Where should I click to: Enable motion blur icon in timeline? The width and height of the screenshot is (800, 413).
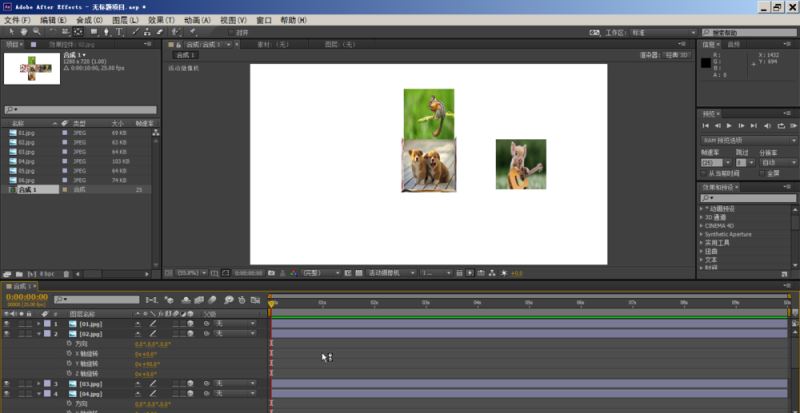click(x=212, y=300)
